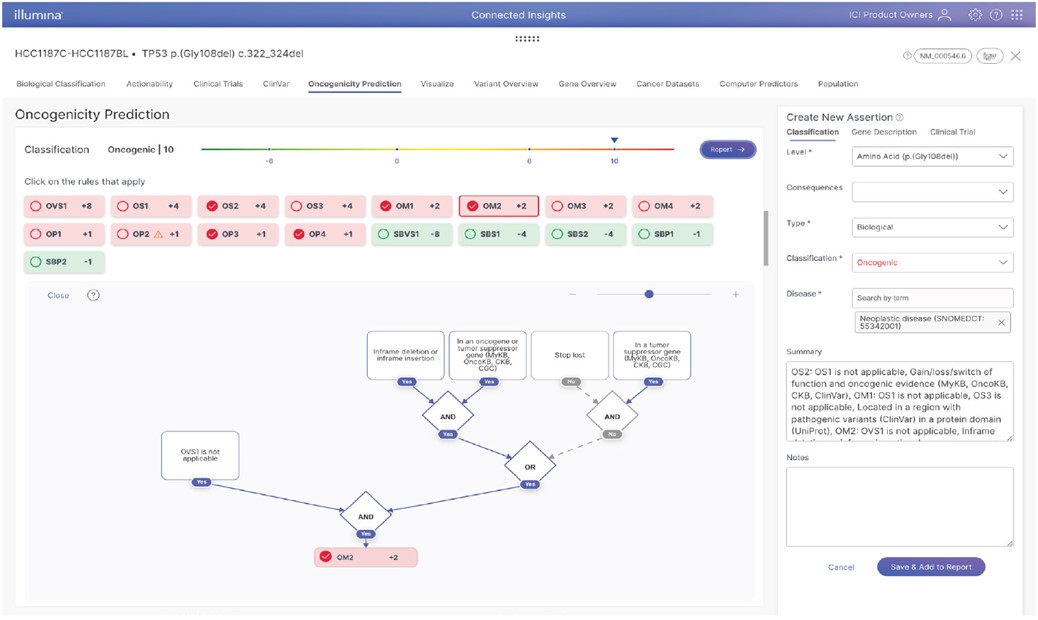Open the user account profile icon
This screenshot has height=620, width=1038.
943,15
